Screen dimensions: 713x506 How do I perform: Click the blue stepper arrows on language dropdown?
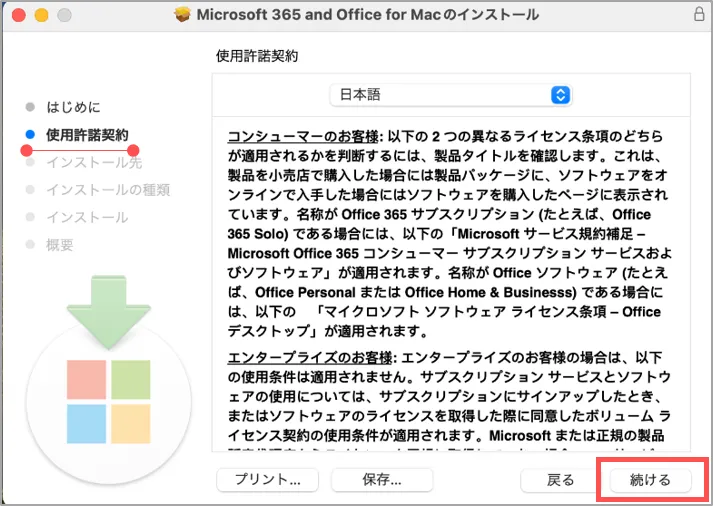coord(561,95)
